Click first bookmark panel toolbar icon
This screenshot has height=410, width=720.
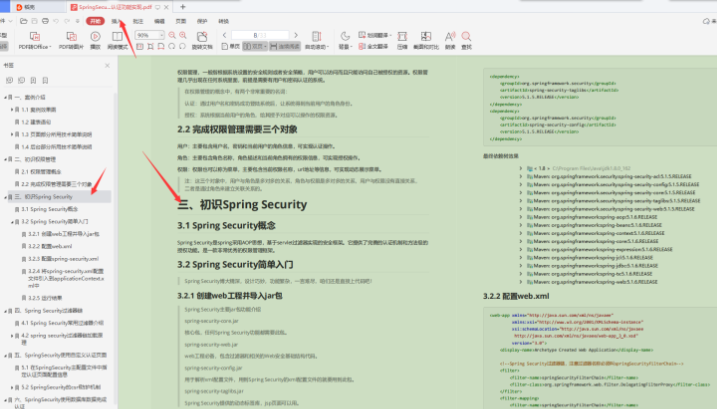9,80
